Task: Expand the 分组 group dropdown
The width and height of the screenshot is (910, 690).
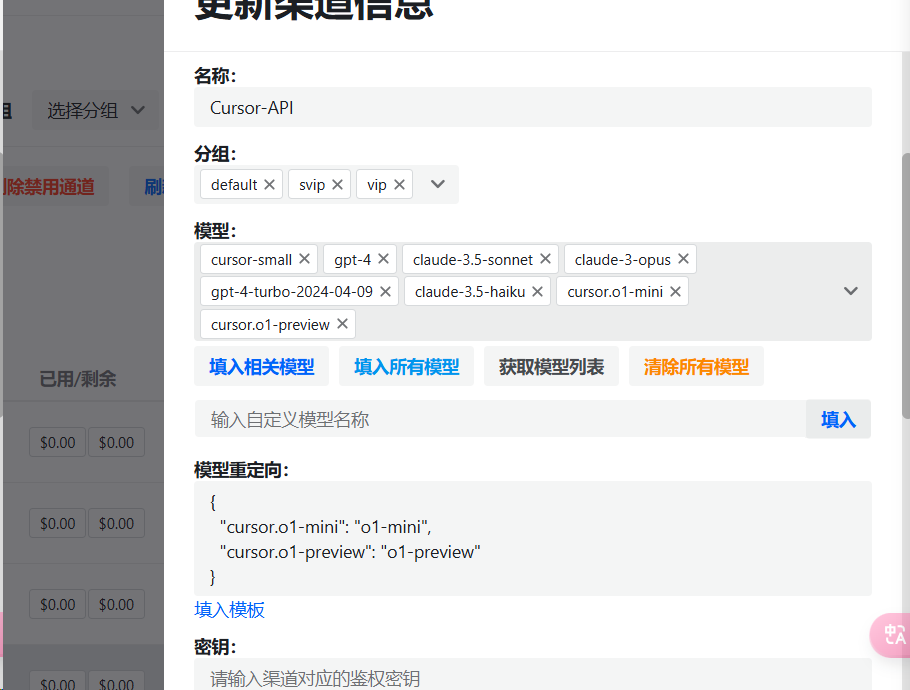Action: pyautogui.click(x=438, y=185)
